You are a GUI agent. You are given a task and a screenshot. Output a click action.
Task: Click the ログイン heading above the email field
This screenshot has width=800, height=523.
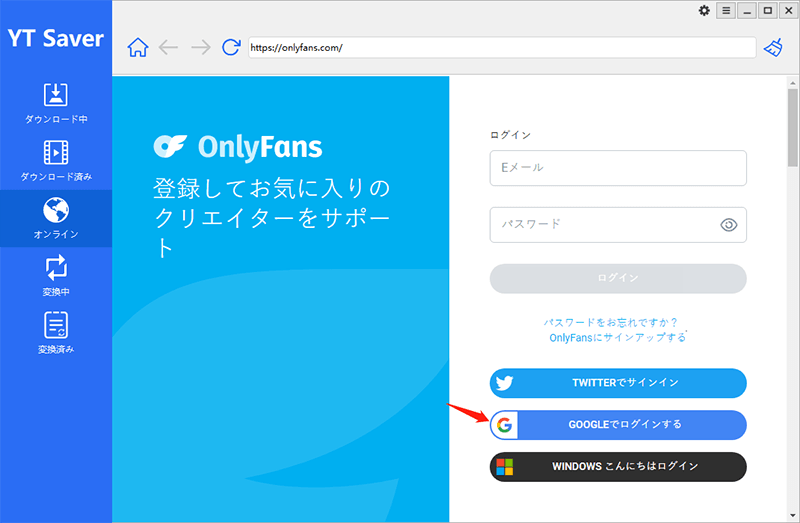511,135
